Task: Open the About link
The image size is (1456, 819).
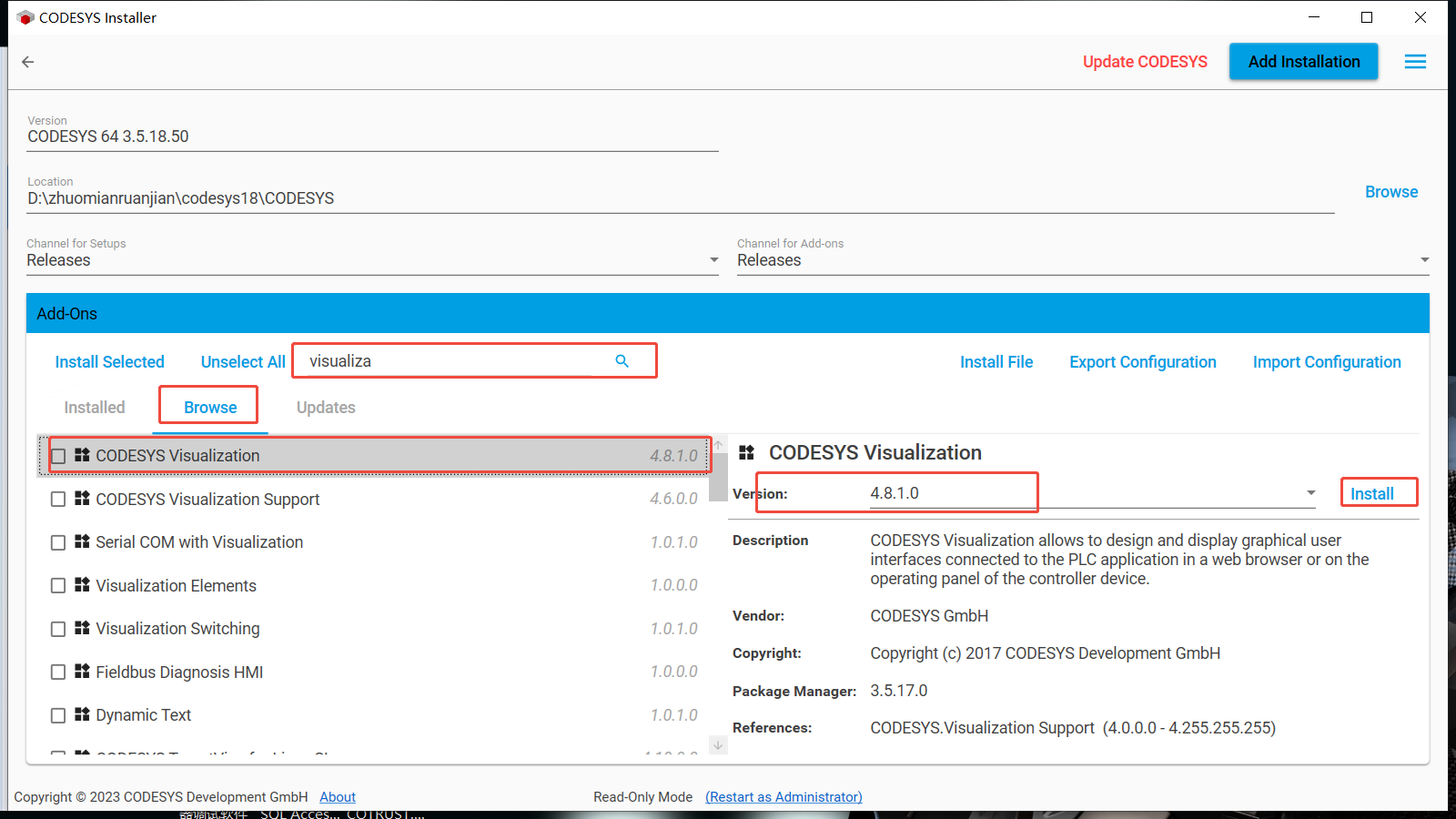Action: click(x=338, y=797)
